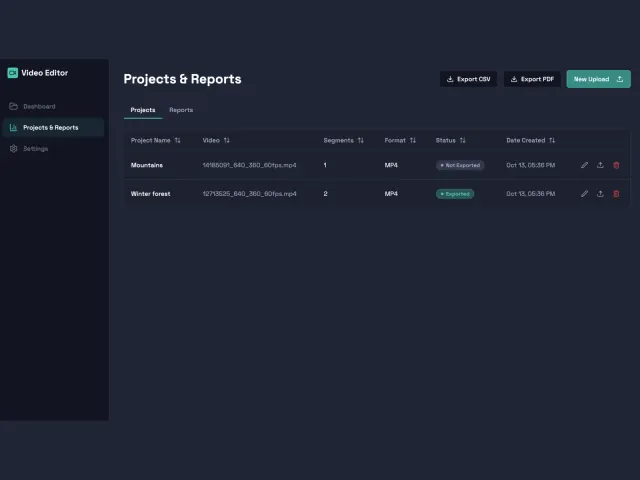Image resolution: width=640 pixels, height=480 pixels.
Task: Sort by Status column arrows
Action: tap(462, 140)
